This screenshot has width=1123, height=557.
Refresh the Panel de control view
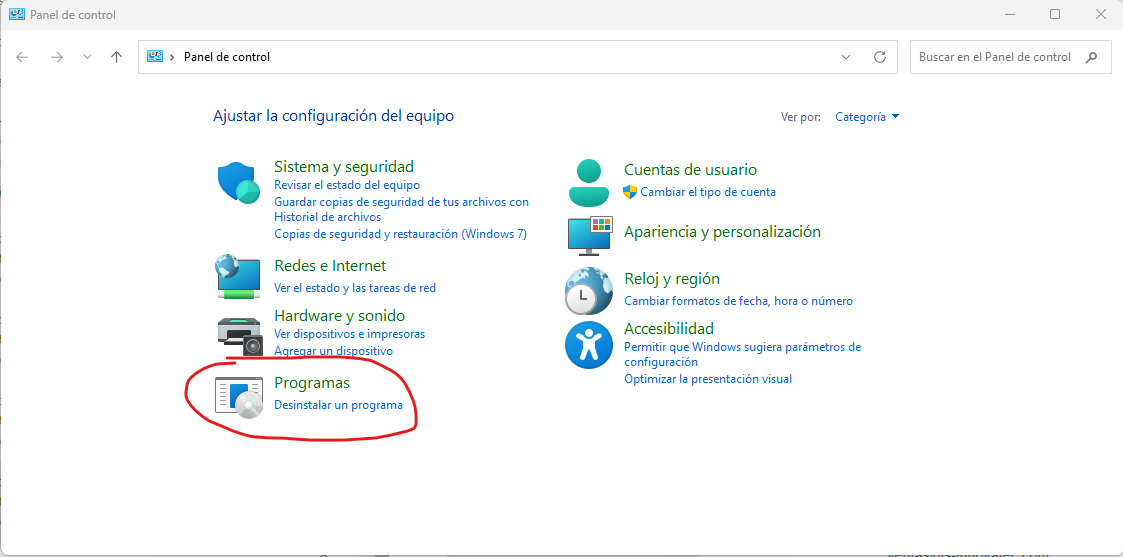880,57
